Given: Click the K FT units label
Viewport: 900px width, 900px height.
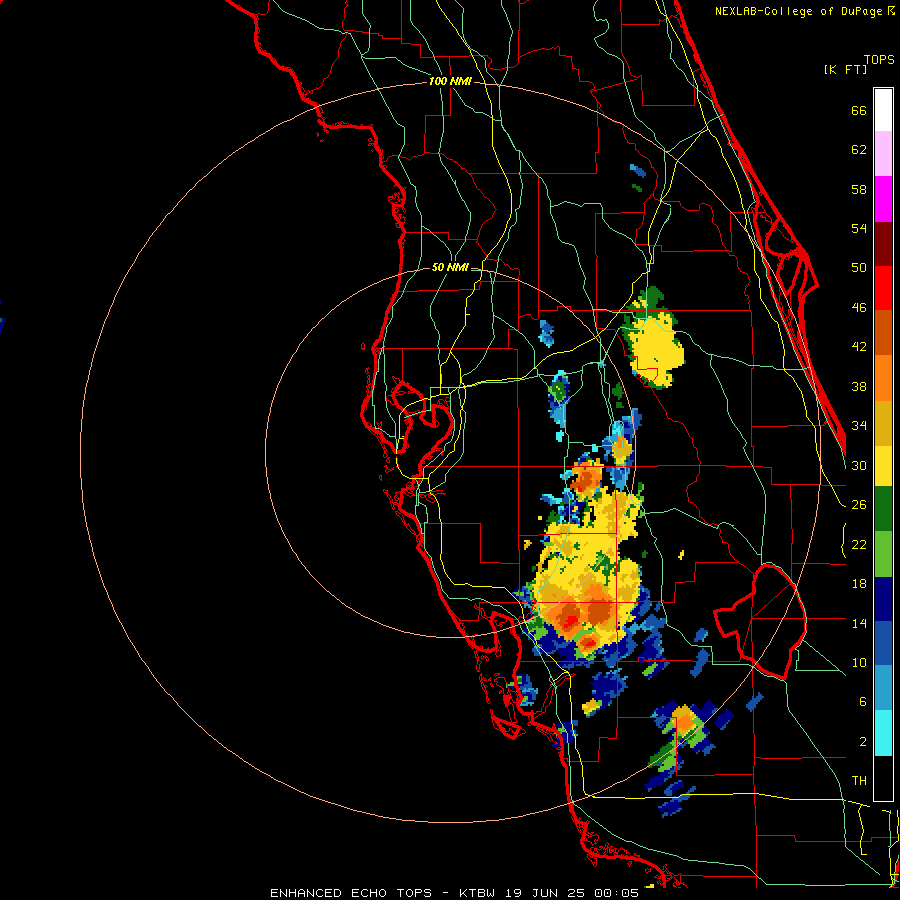Looking at the screenshot, I should point(845,69).
